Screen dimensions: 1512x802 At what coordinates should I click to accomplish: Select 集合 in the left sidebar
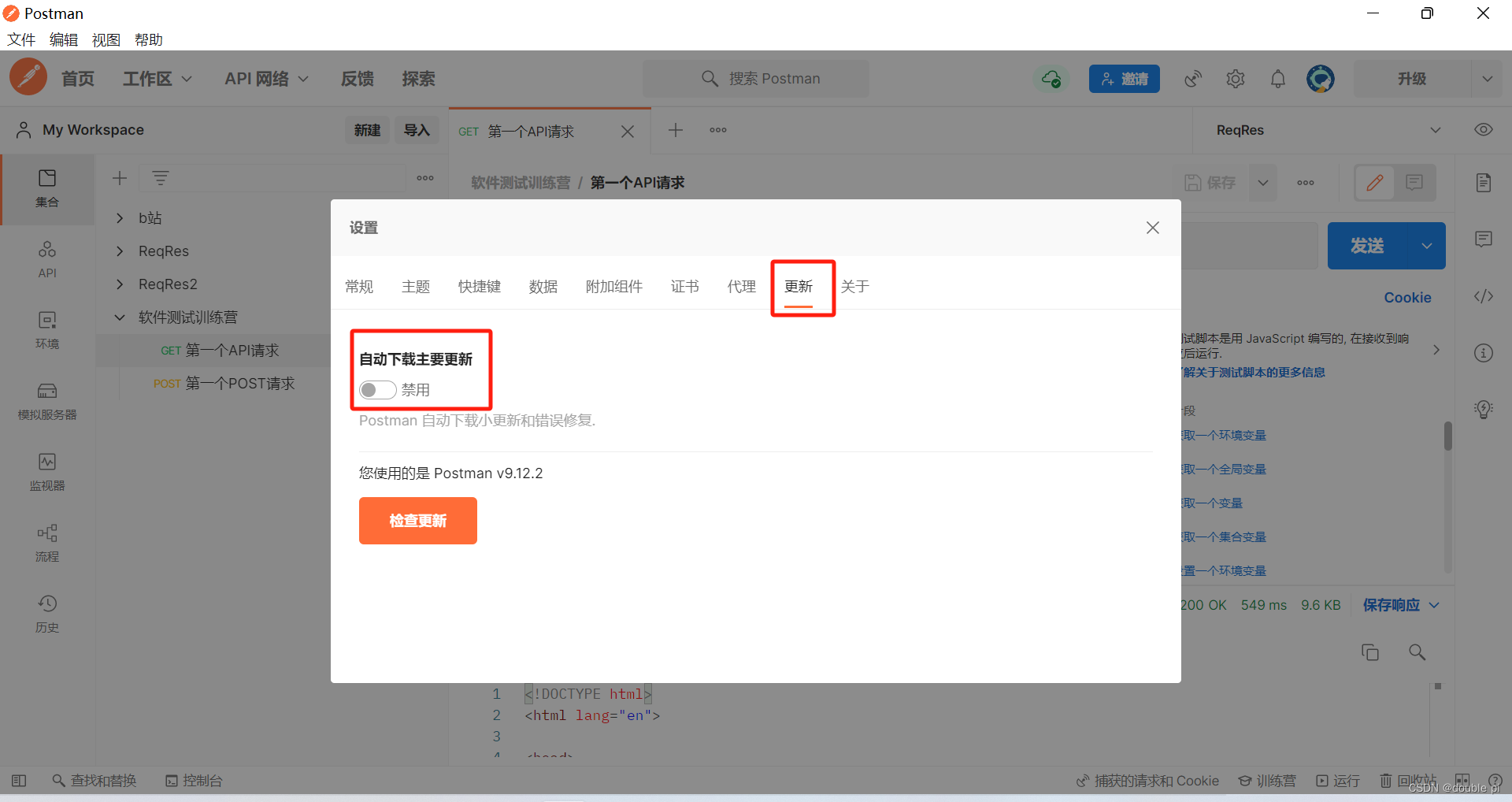[47, 189]
